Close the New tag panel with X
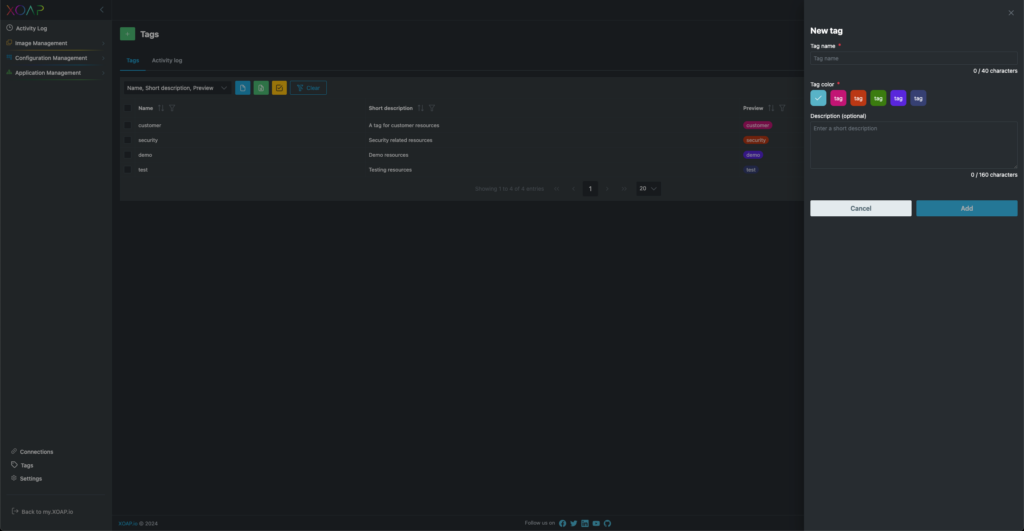 tap(1010, 12)
